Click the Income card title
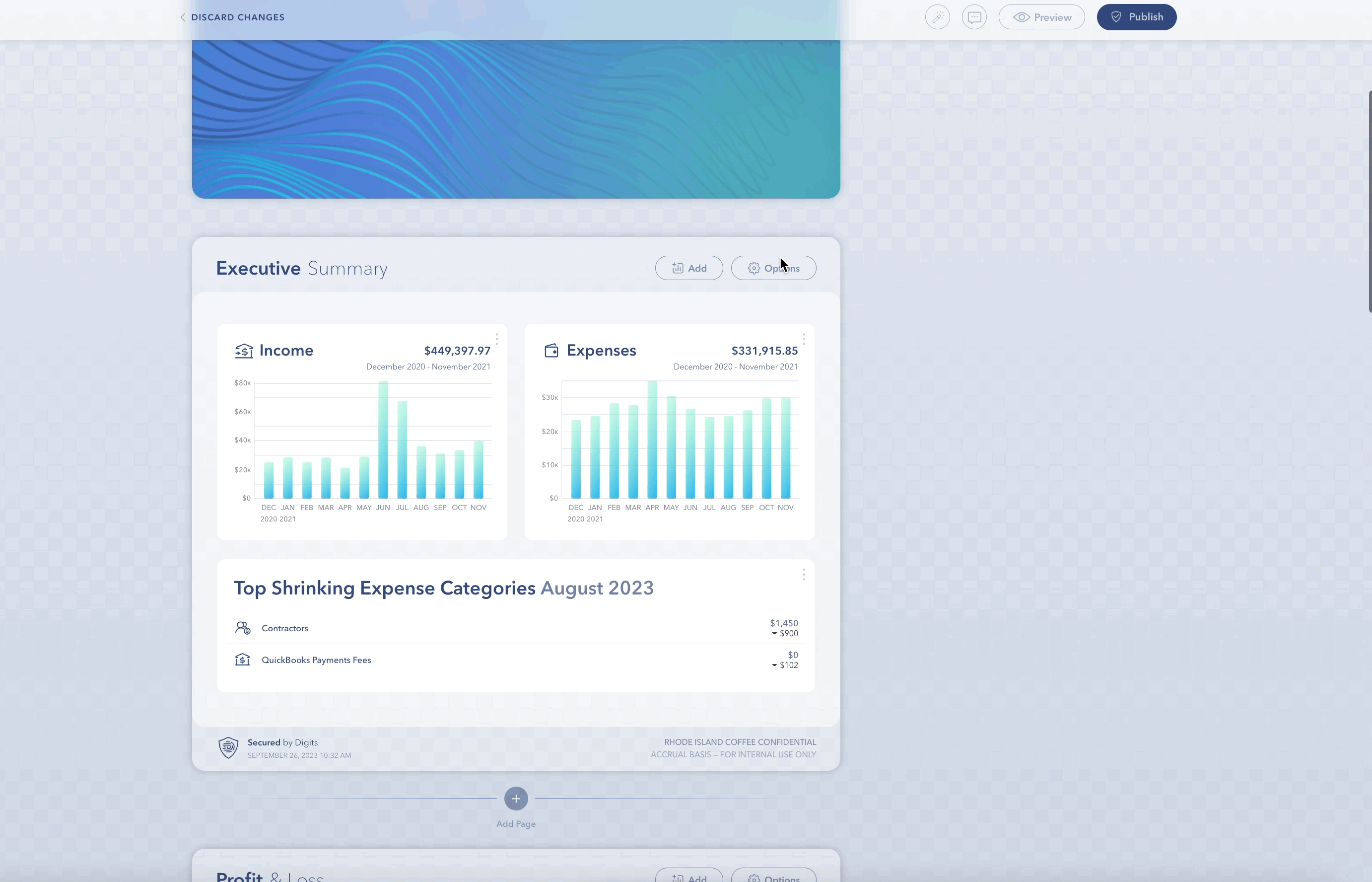This screenshot has height=882, width=1372. [x=286, y=351]
